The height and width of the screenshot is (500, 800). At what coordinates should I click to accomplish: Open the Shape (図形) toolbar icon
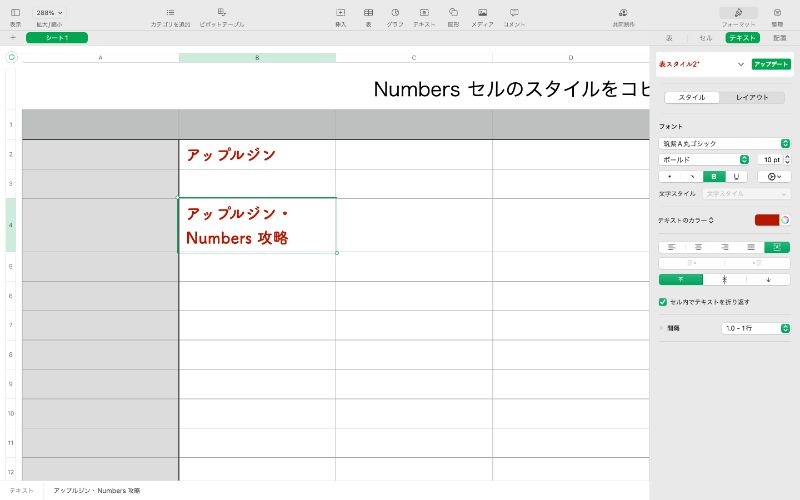[x=453, y=13]
